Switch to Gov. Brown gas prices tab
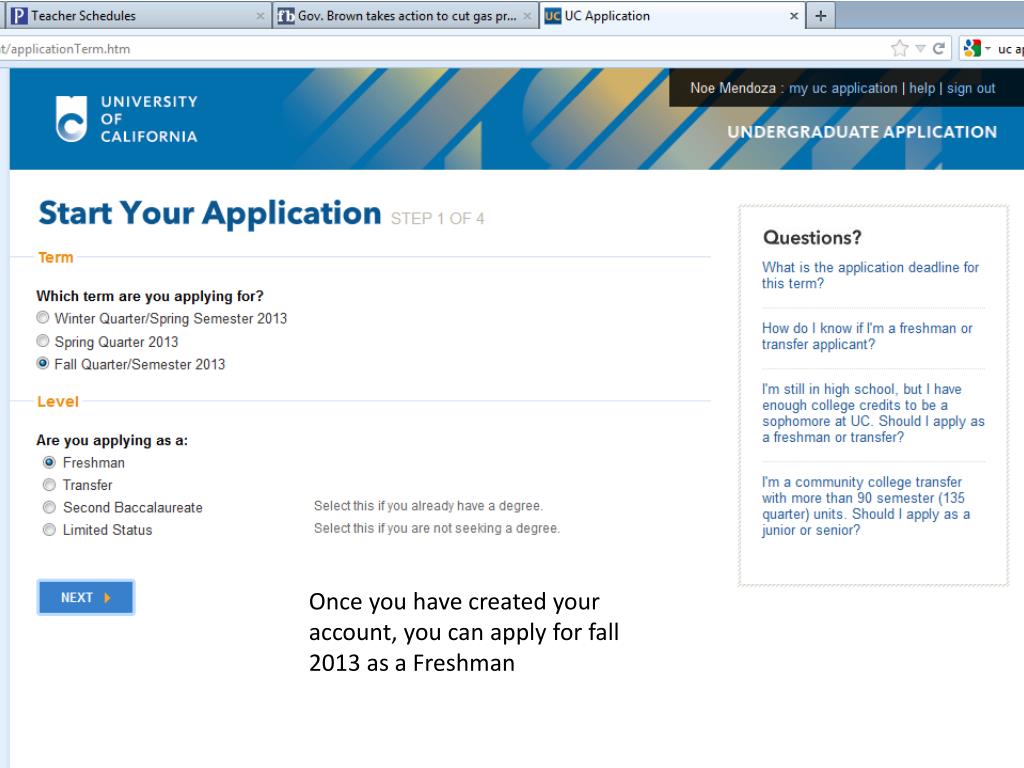 tap(405, 16)
